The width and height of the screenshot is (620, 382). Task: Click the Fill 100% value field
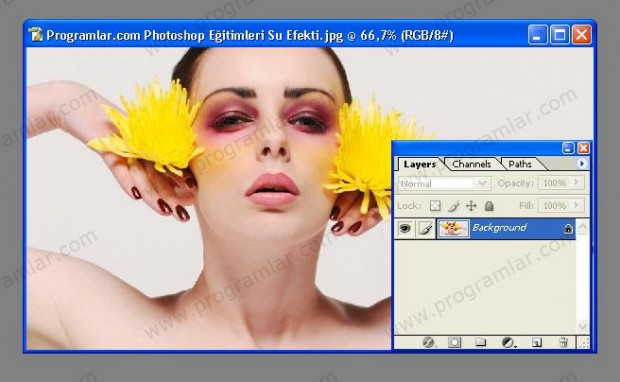pyautogui.click(x=555, y=206)
